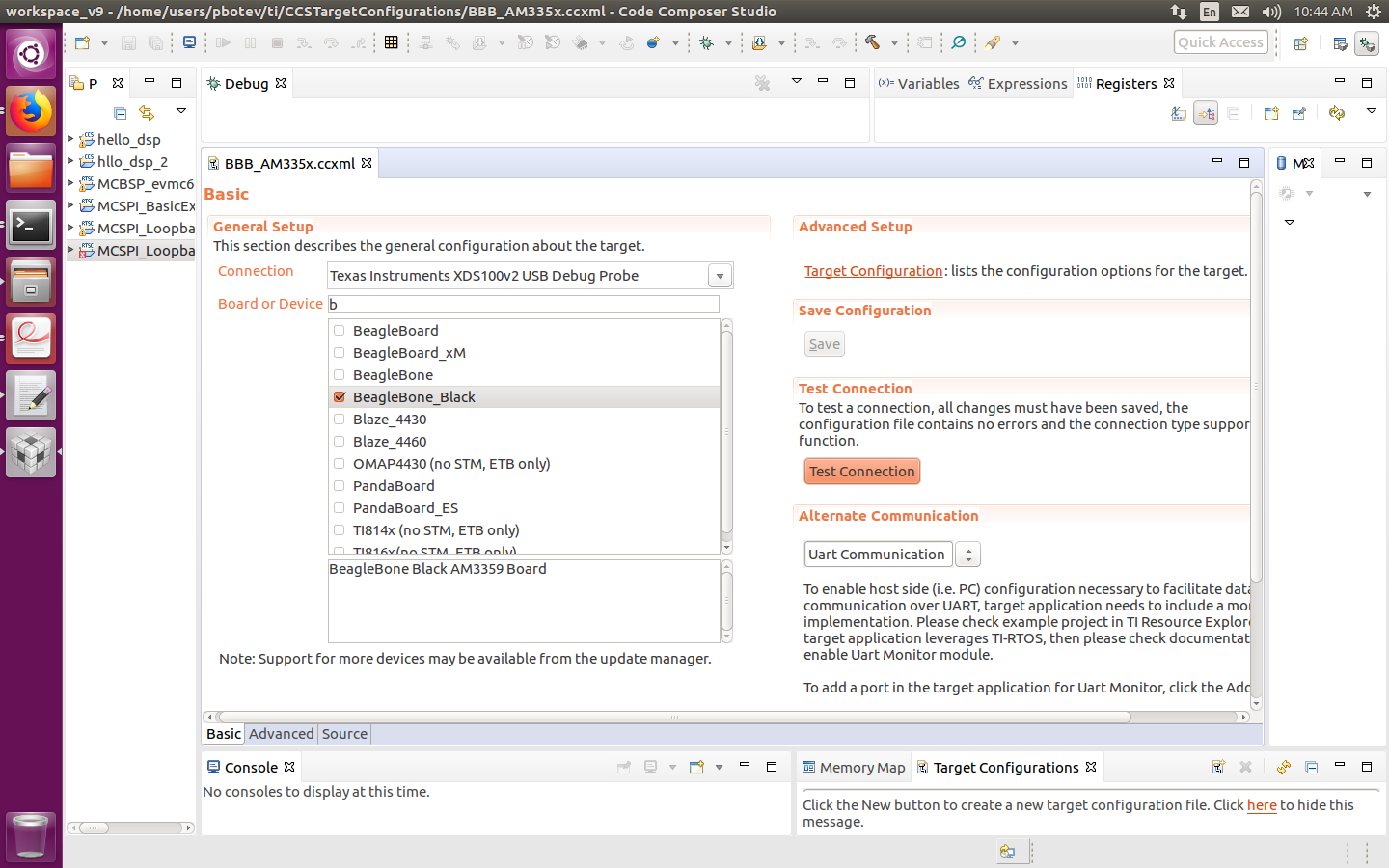Open the Project Explorer view menu arrow

[x=180, y=111]
